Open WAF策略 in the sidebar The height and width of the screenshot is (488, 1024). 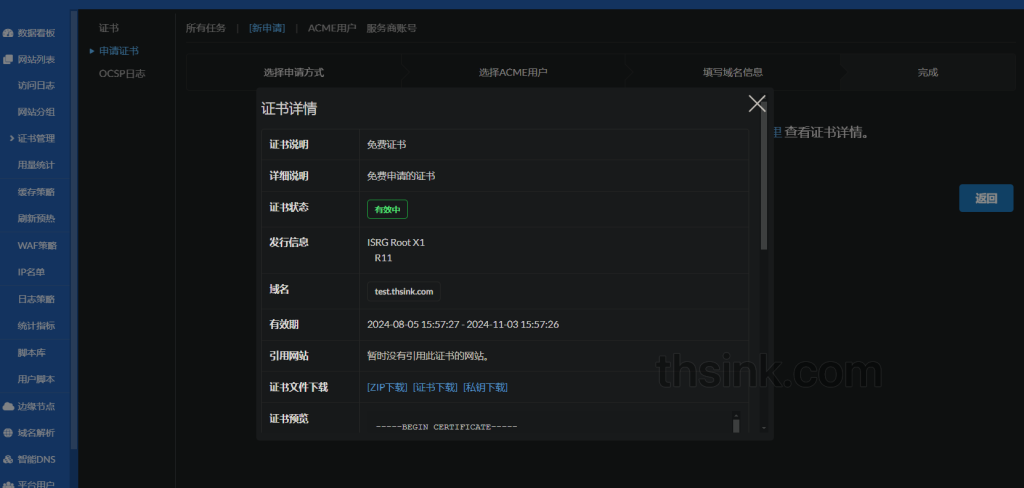click(37, 246)
